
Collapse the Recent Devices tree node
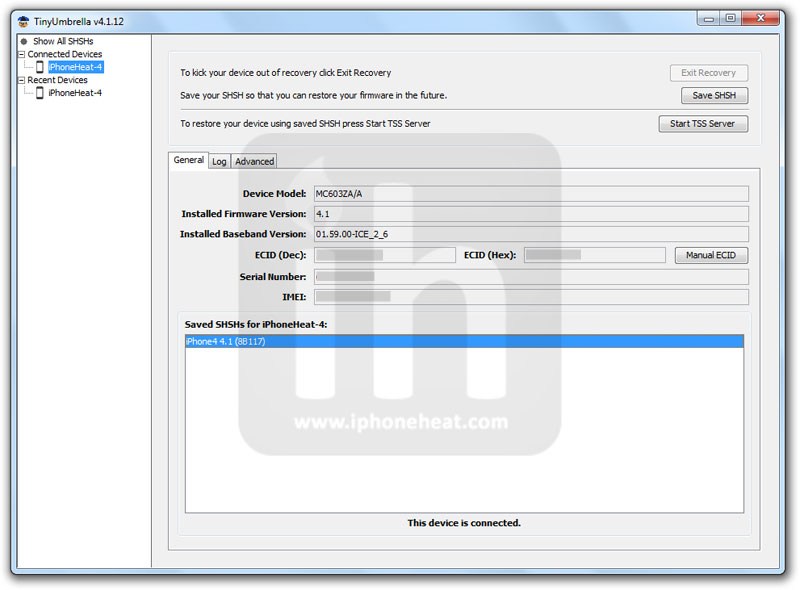(21, 80)
